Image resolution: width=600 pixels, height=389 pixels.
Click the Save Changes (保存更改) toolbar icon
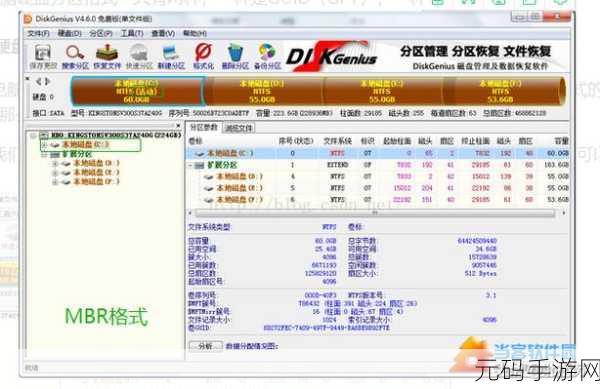pos(43,57)
